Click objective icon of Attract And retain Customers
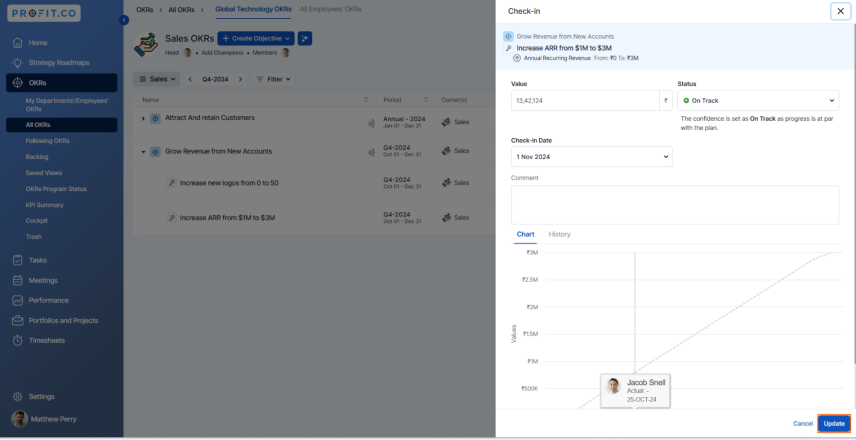Screen dimensions: 856x440 (155, 118)
